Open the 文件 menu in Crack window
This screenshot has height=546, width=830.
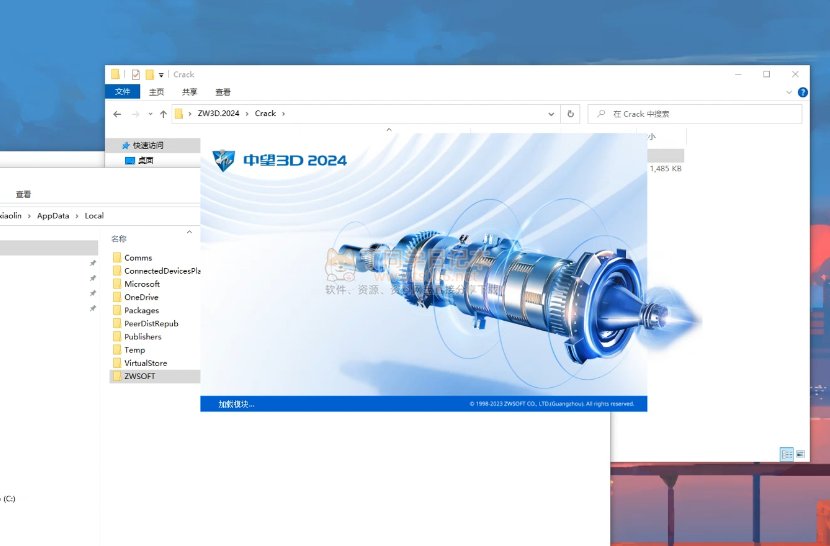122,92
